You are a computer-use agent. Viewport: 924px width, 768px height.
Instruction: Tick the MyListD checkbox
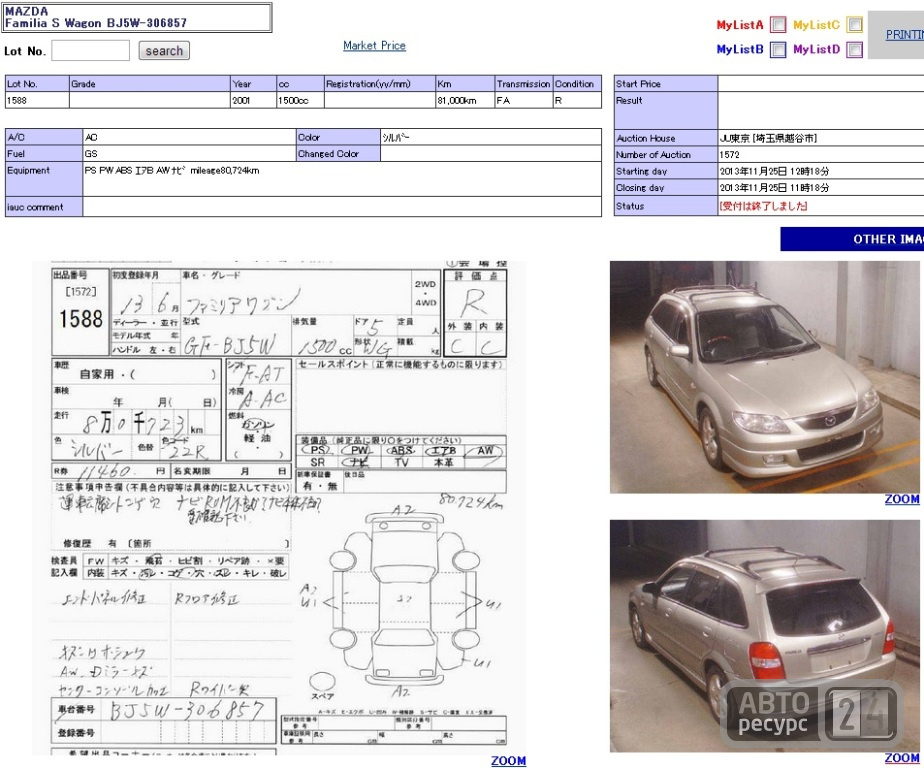[x=854, y=50]
